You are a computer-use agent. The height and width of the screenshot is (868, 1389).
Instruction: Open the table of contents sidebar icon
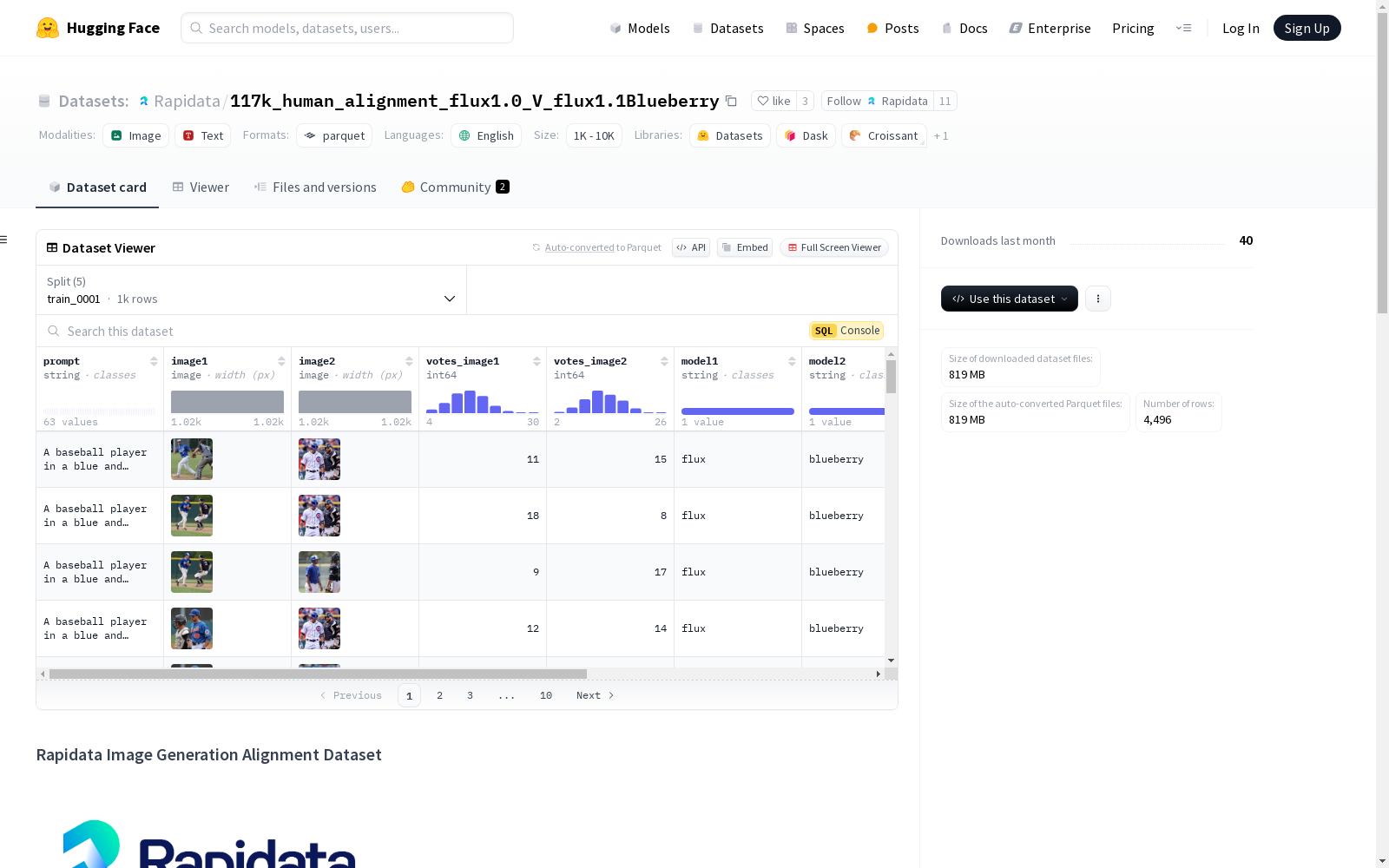point(3,240)
